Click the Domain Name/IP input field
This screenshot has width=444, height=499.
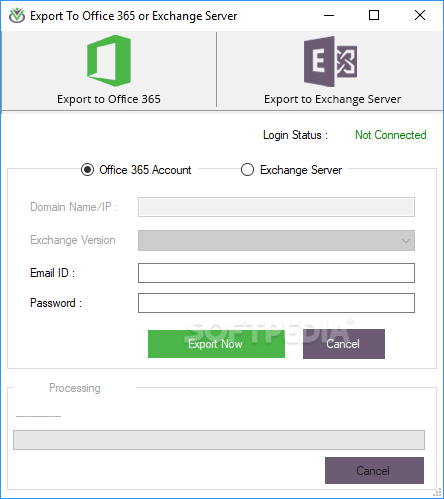pos(276,207)
